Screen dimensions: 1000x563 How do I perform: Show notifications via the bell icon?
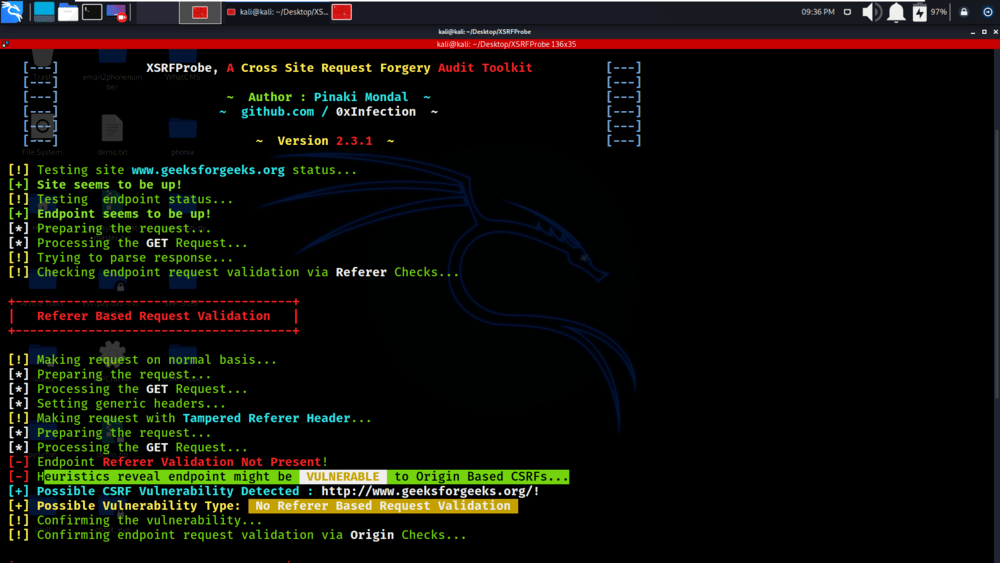pyautogui.click(x=896, y=12)
